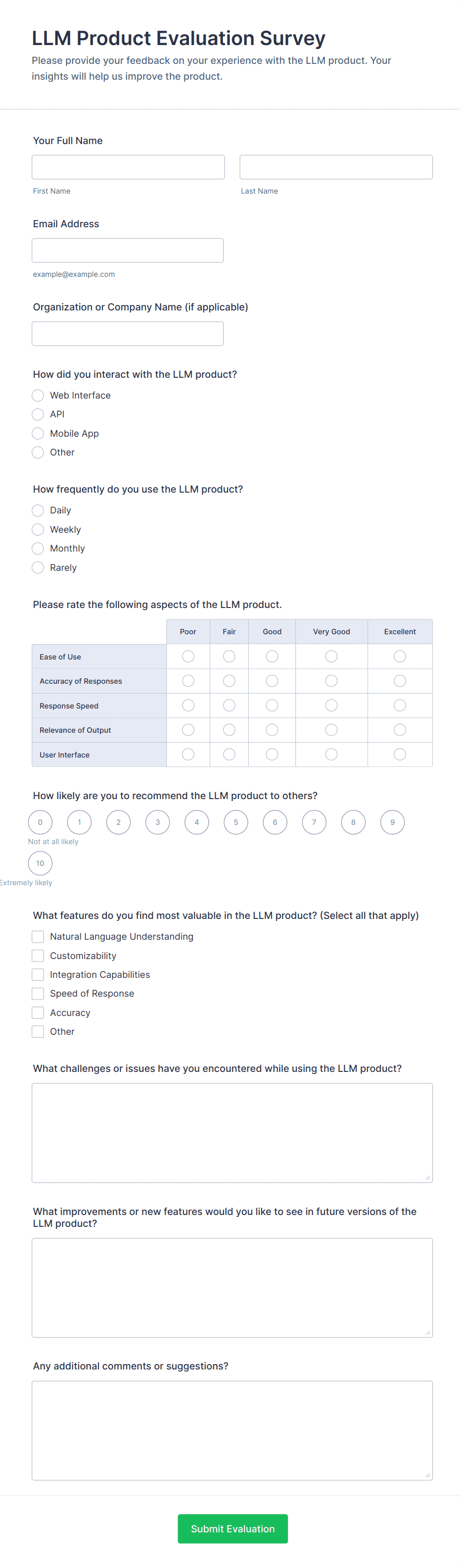Check Natural Language Understanding feature

pos(38,937)
